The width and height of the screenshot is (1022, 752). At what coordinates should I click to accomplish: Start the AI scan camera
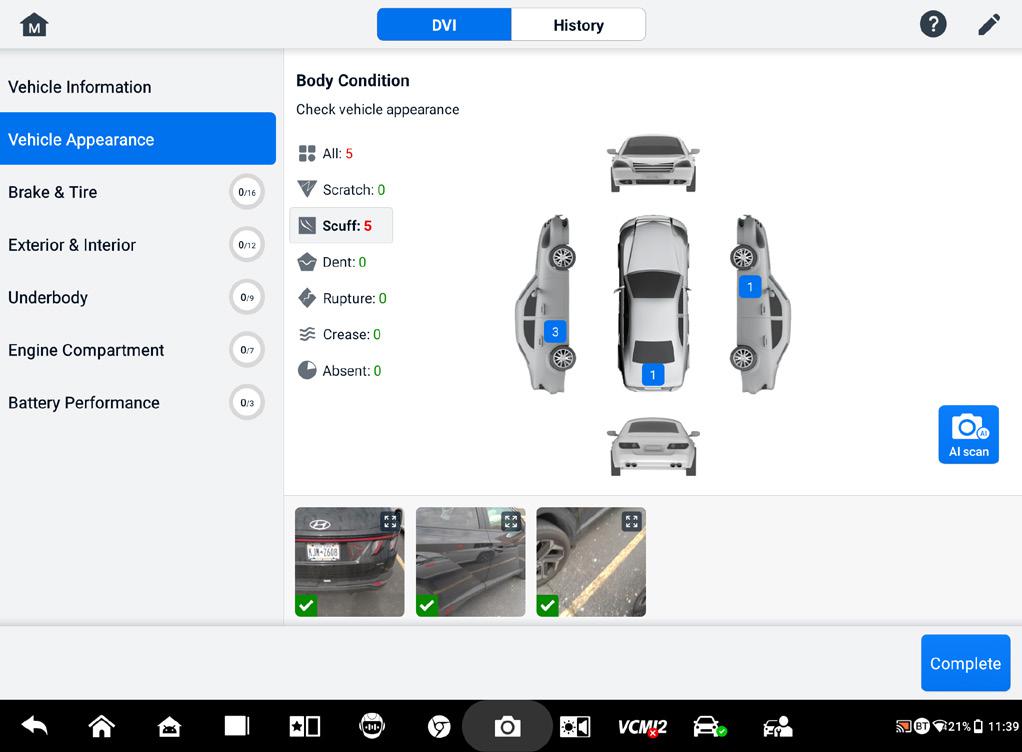(969, 435)
